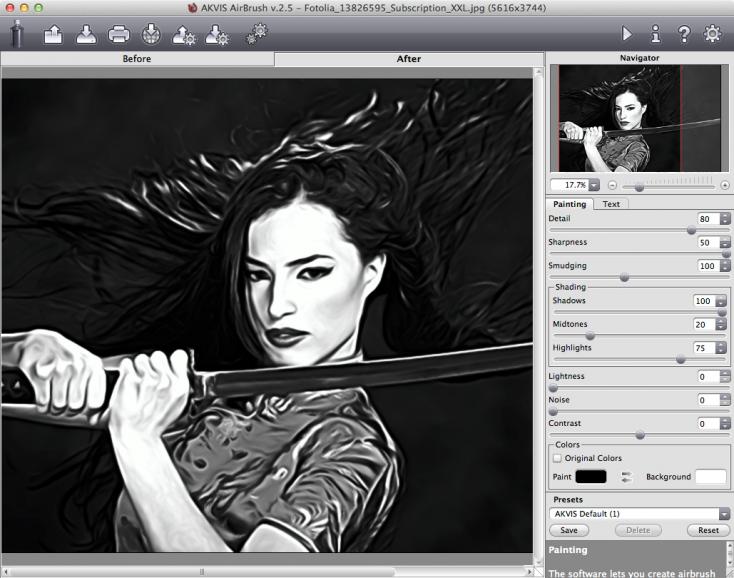Select the Text settings tab
This screenshot has height=578, width=734.
tap(611, 204)
